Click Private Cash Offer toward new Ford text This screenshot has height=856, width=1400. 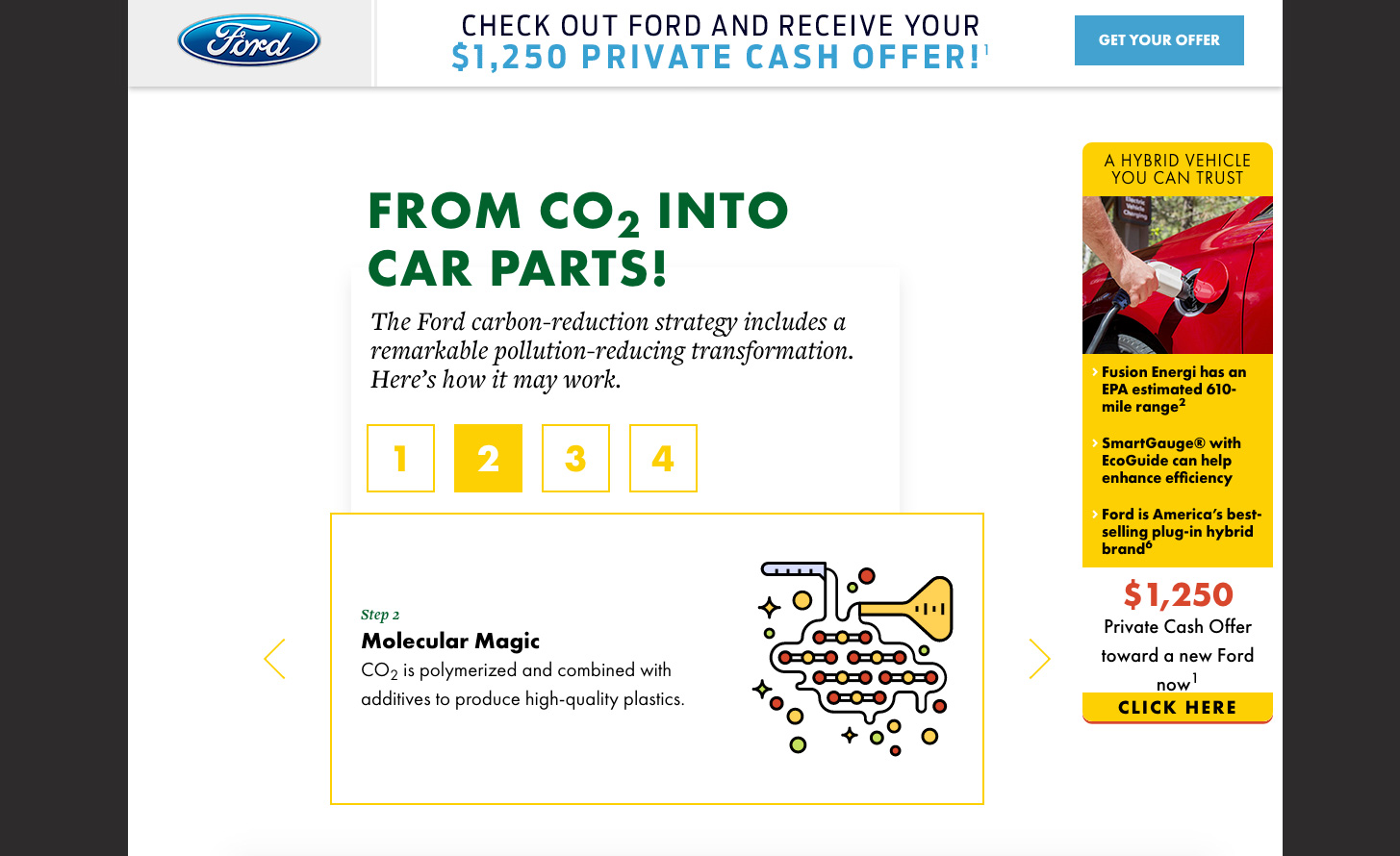1178,655
